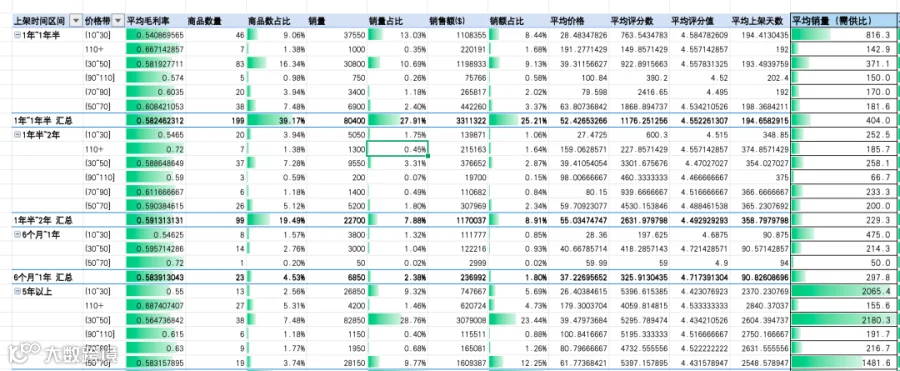Select the average price cell 100.84
Image resolution: width=900 pixels, height=371 pixels.
579,78
